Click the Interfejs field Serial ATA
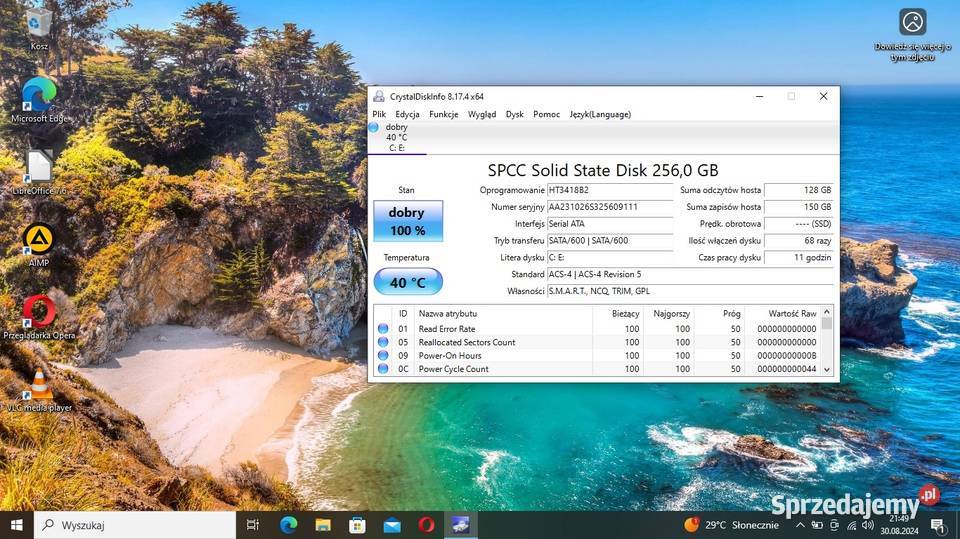Screen dimensions: 960x539 coord(610,224)
